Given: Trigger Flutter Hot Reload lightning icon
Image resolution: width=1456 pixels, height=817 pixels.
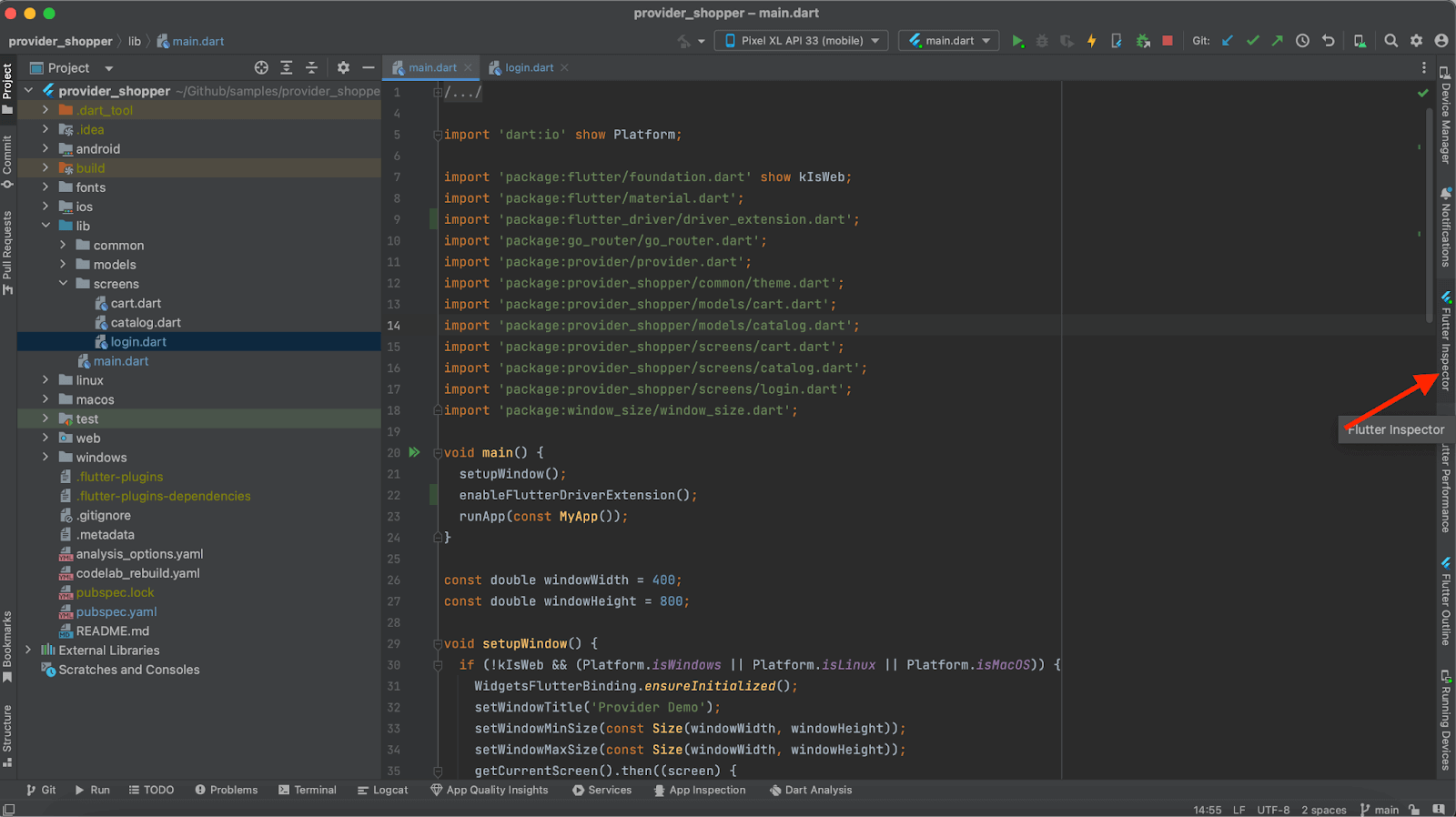Looking at the screenshot, I should click(x=1091, y=41).
